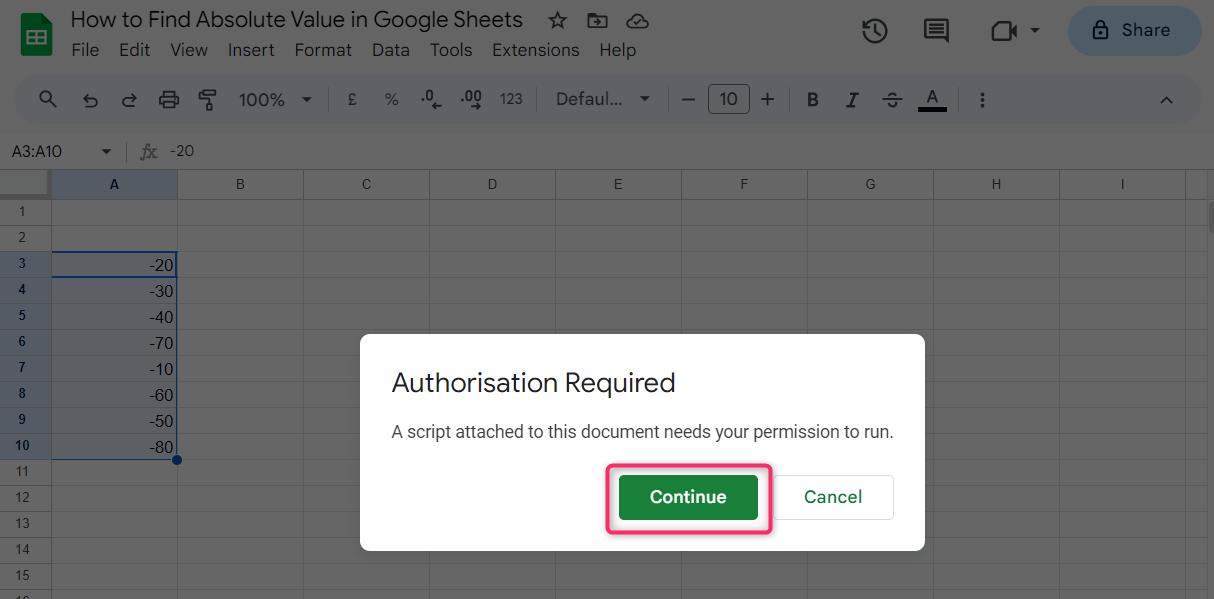
Task: Open the Format menu
Action: [323, 50]
